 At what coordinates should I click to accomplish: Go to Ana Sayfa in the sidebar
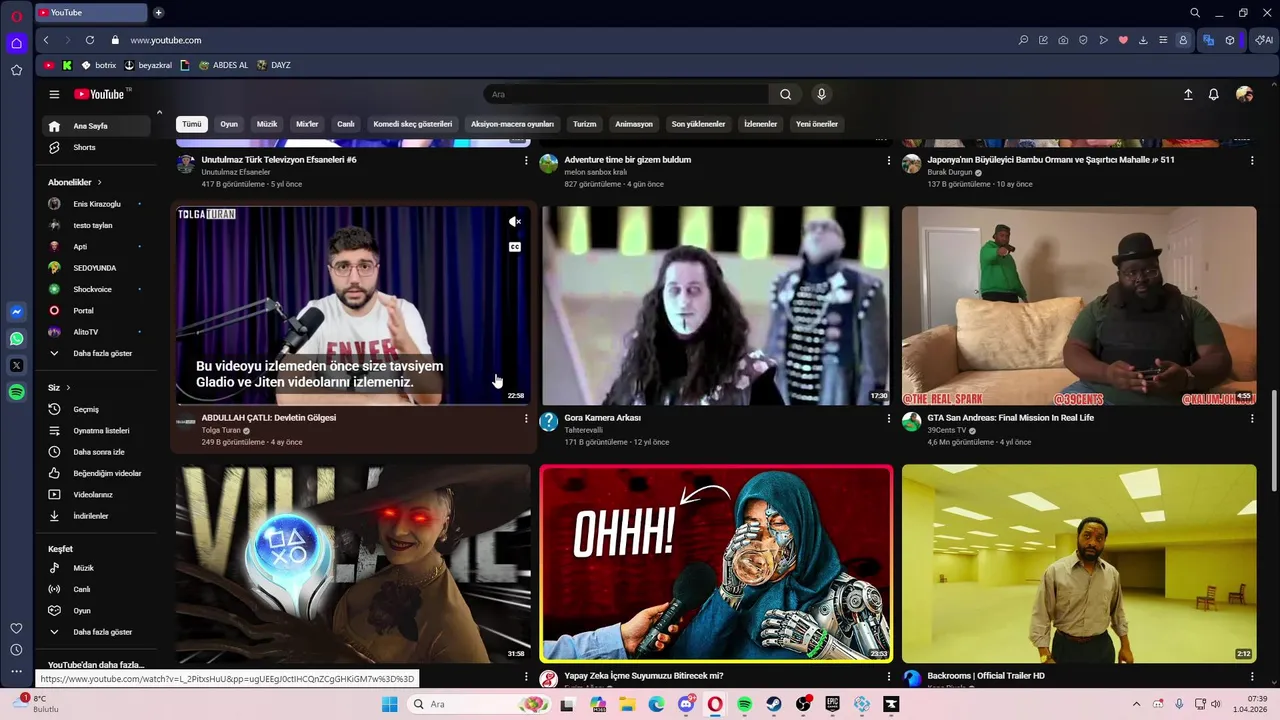(x=97, y=126)
